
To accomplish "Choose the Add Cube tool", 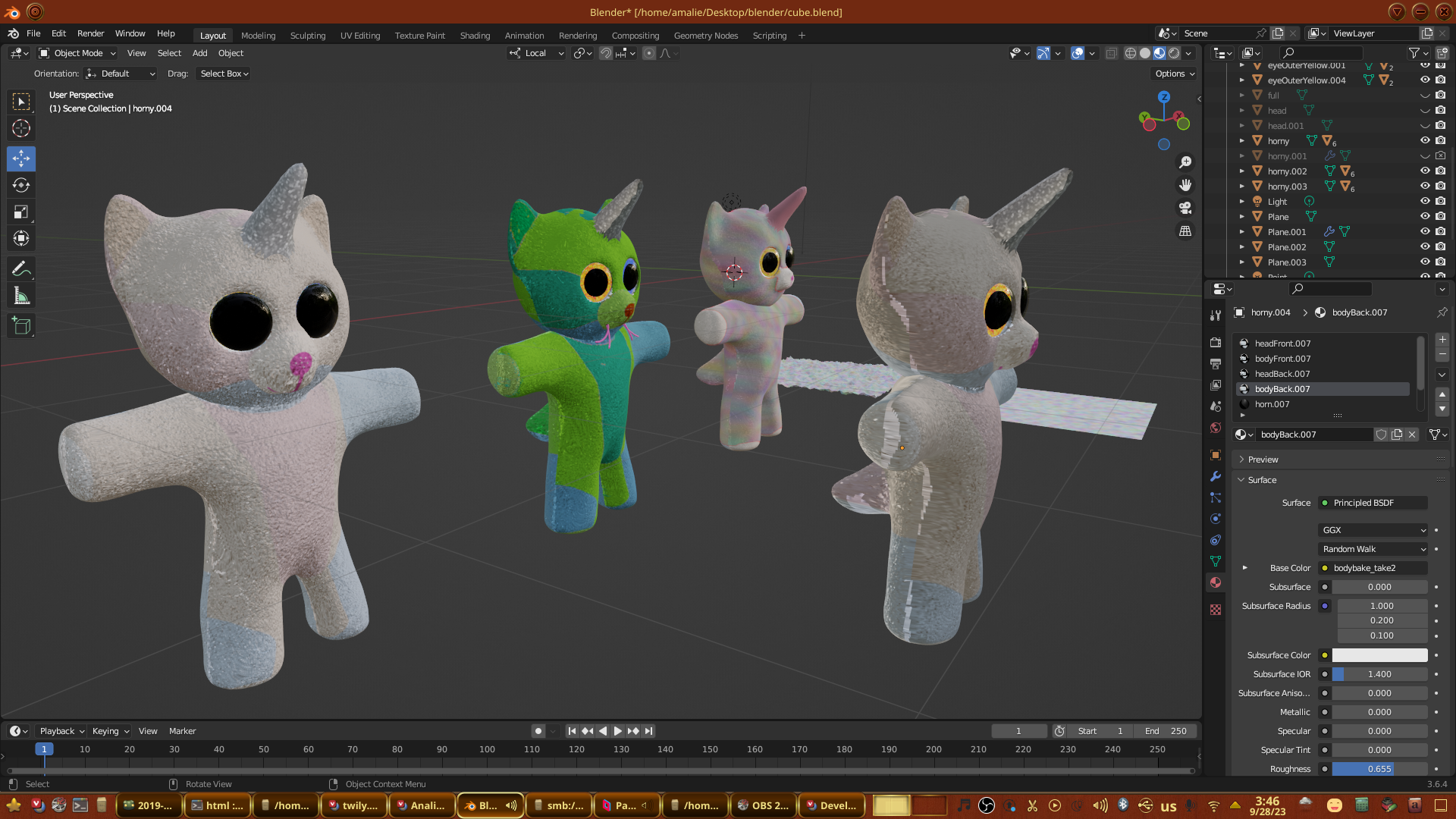I will point(21,326).
